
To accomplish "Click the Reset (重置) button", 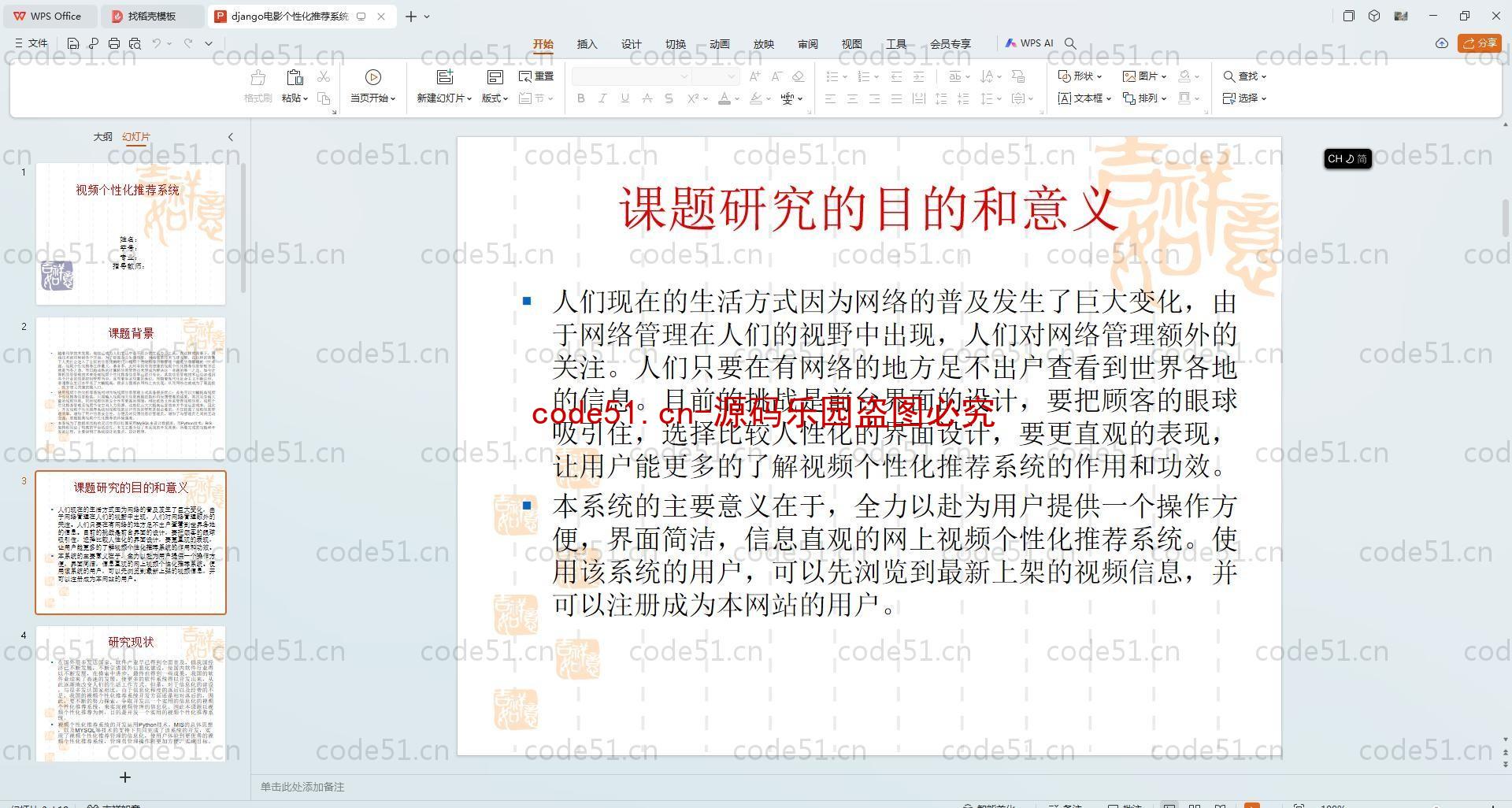I will pyautogui.click(x=536, y=76).
